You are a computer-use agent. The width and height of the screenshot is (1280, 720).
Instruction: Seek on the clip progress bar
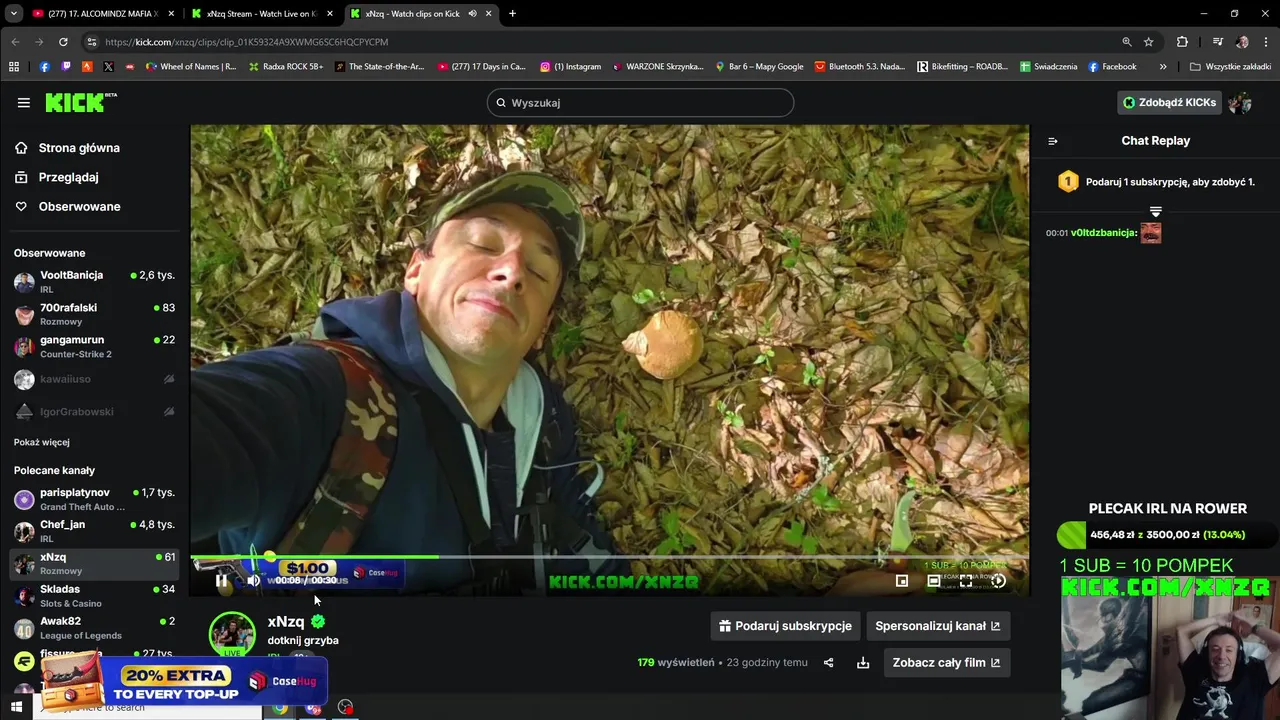click(609, 557)
